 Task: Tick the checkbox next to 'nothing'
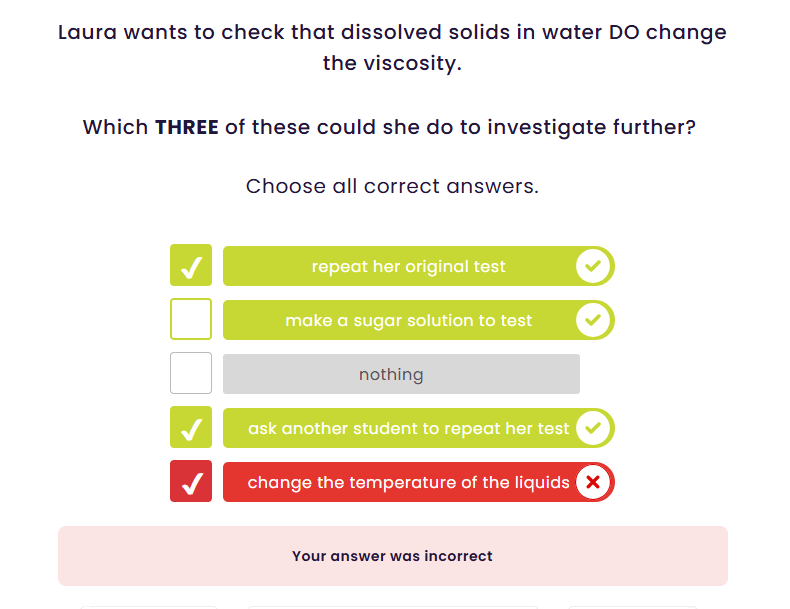coord(191,374)
